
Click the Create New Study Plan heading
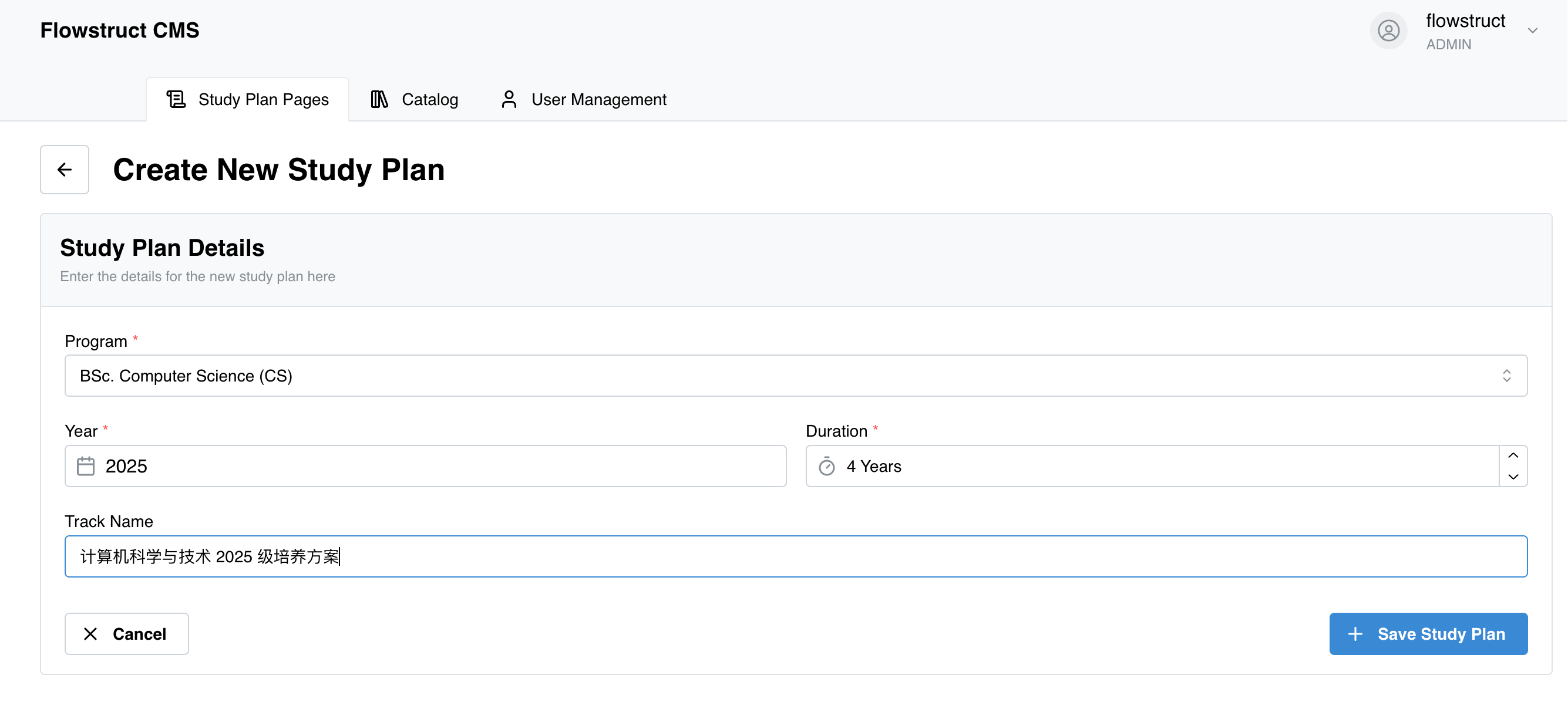[279, 169]
